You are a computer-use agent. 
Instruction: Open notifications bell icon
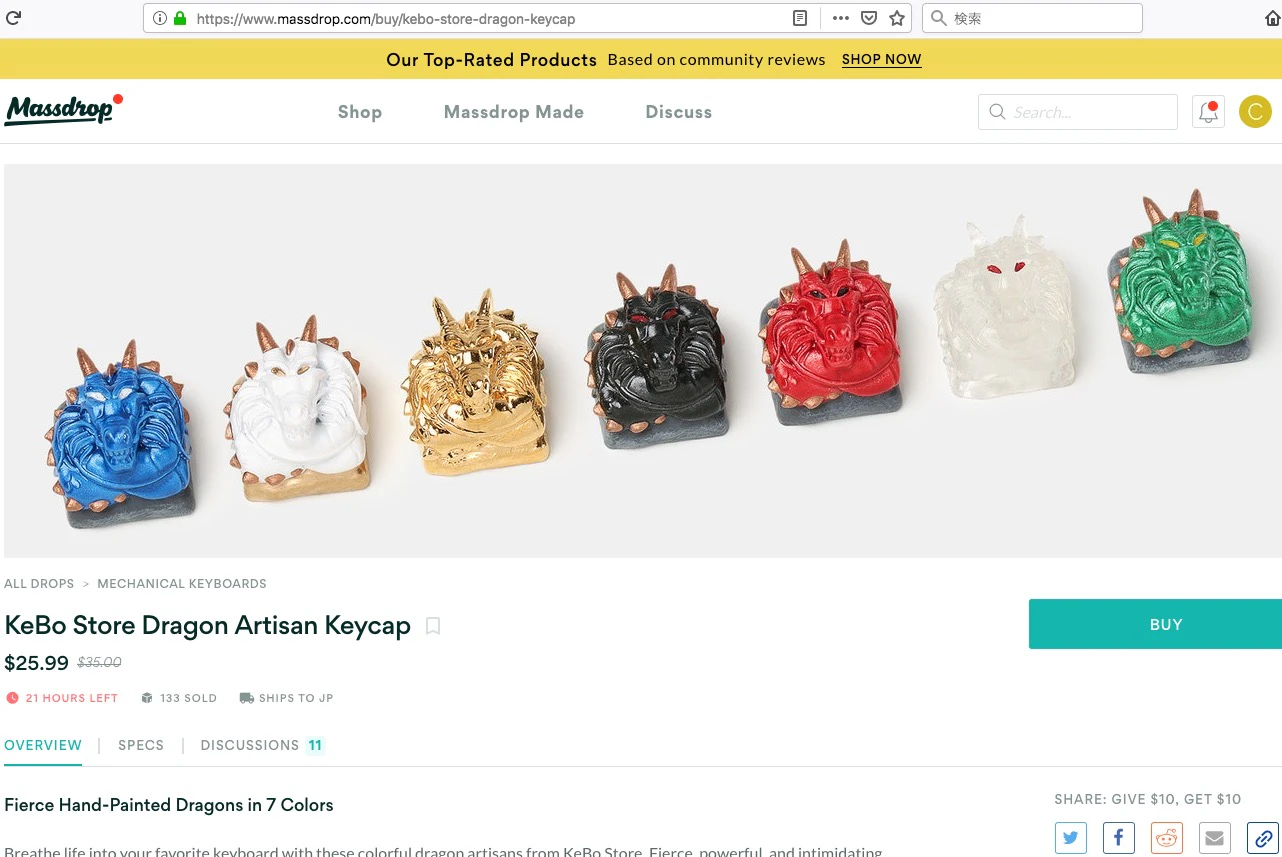click(x=1209, y=112)
